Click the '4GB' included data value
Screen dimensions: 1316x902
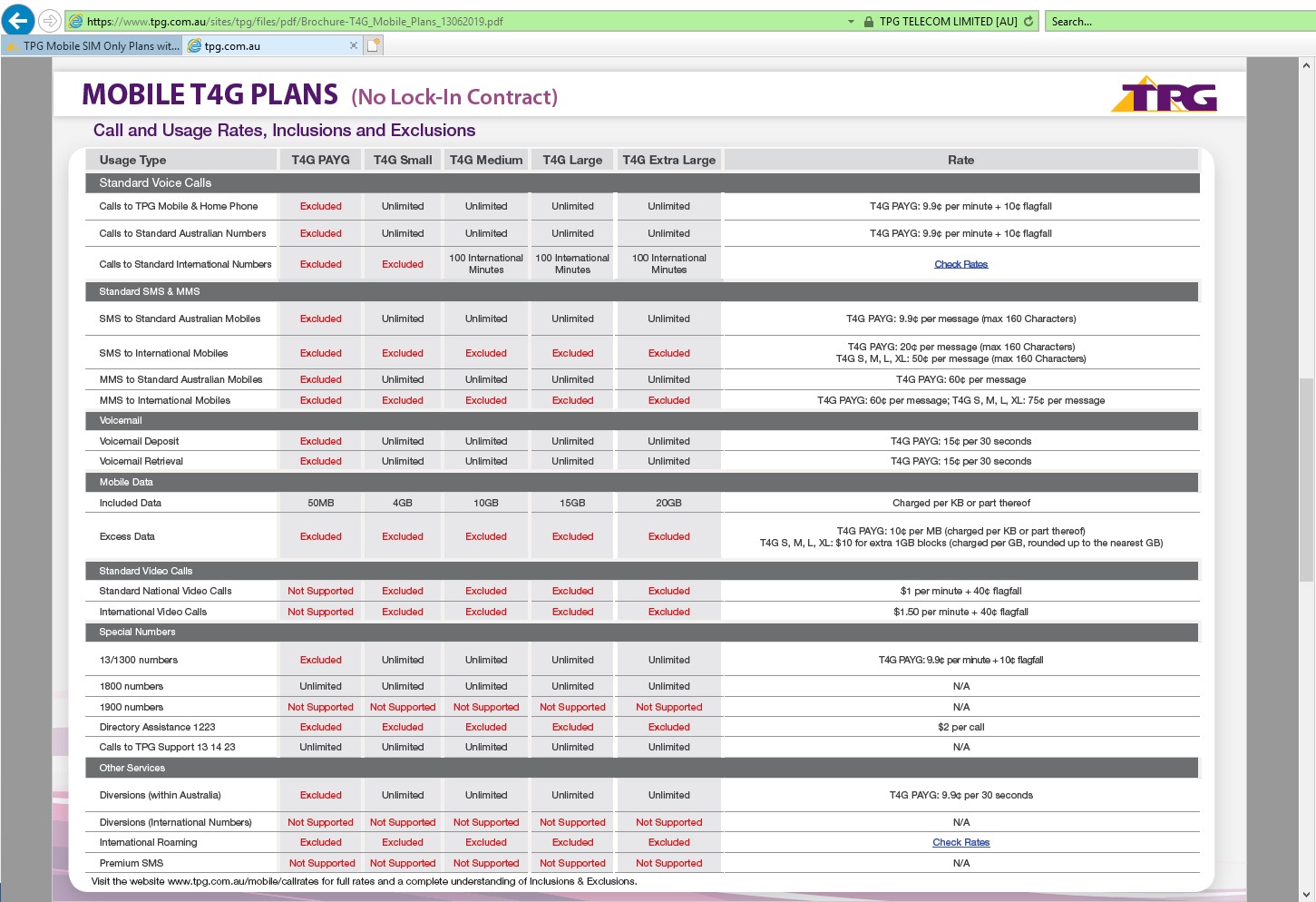(403, 503)
